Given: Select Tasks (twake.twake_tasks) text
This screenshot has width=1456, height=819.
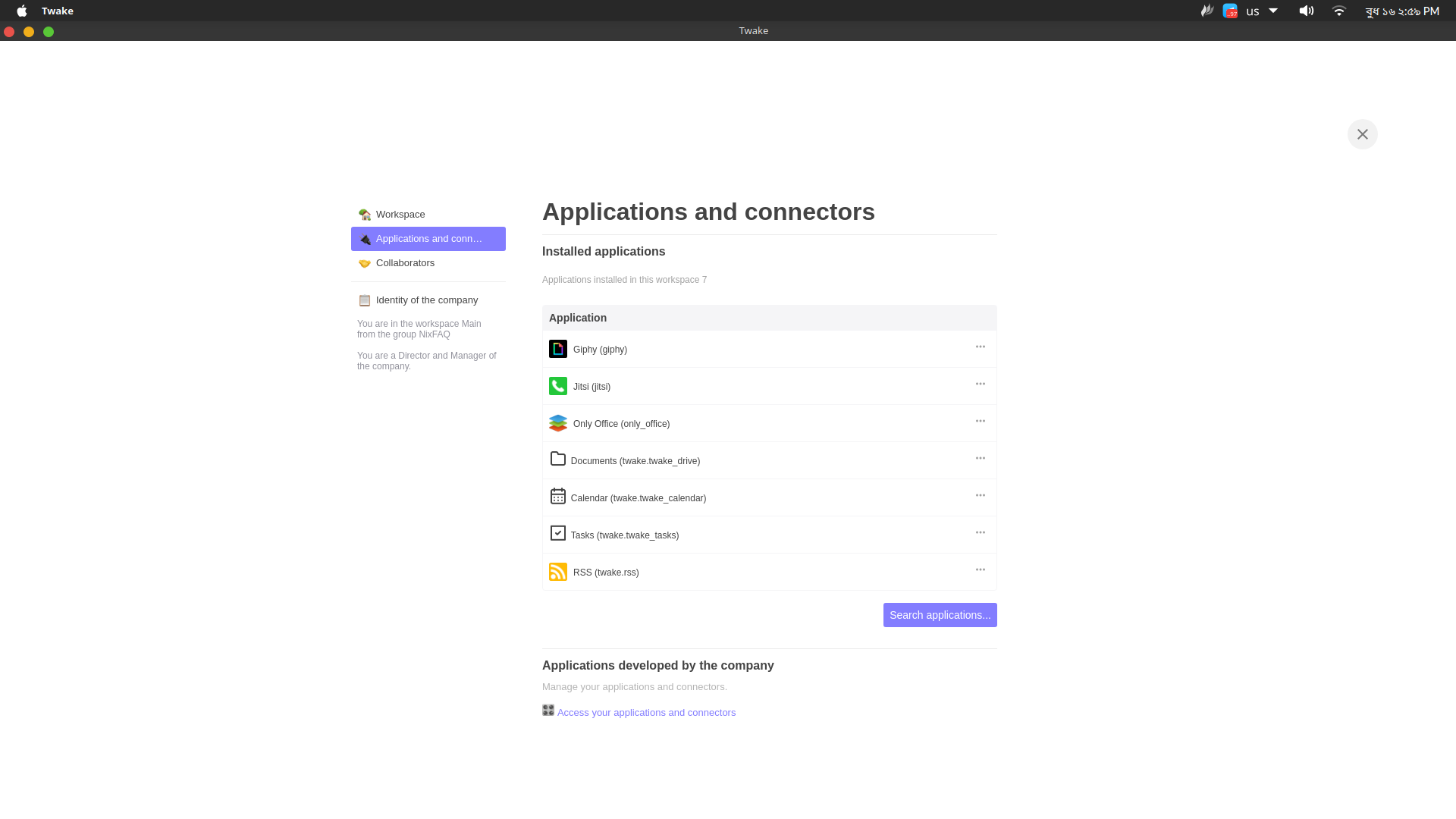Looking at the screenshot, I should click(x=625, y=535).
